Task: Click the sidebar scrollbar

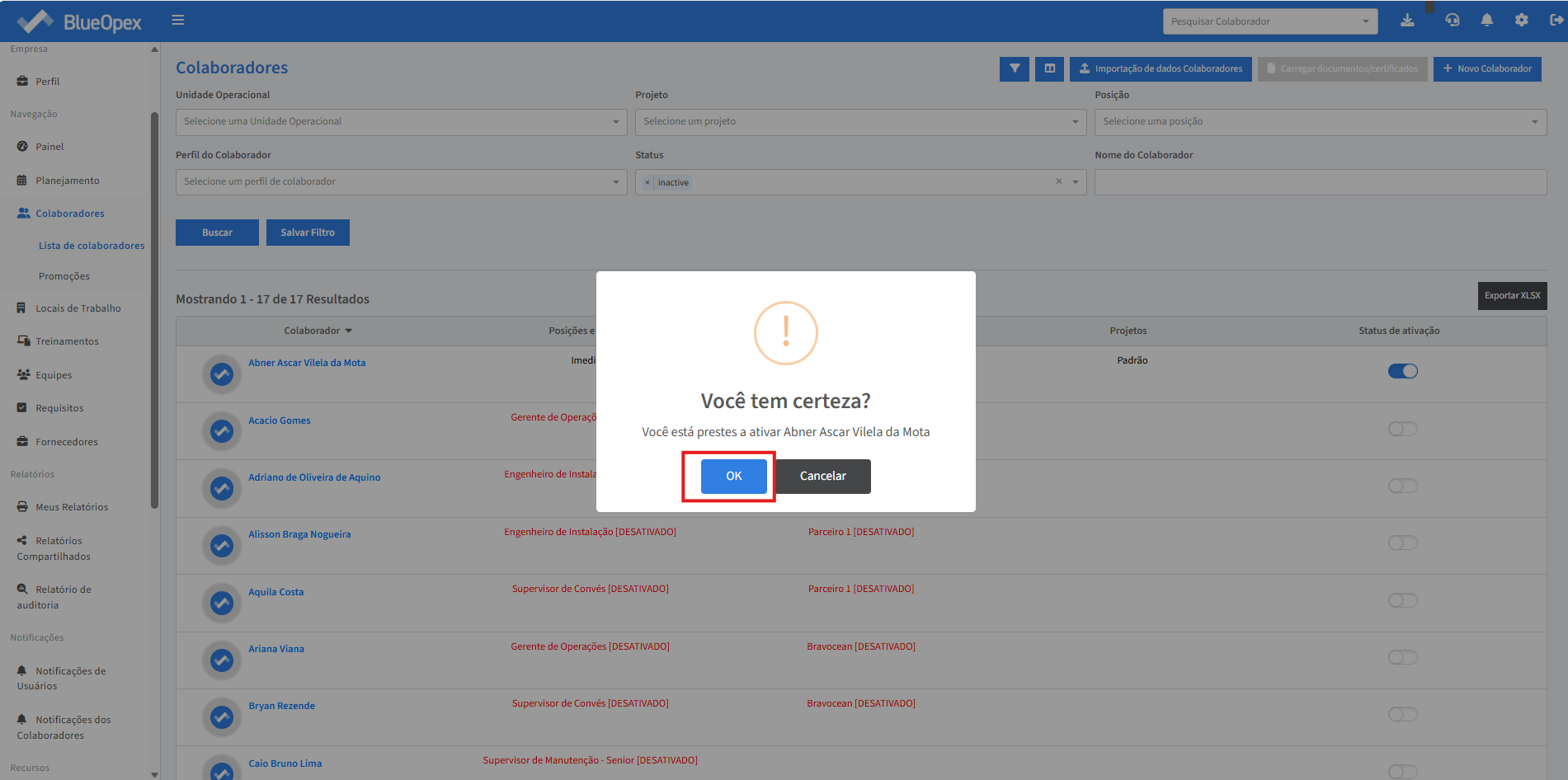Action: [x=154, y=310]
